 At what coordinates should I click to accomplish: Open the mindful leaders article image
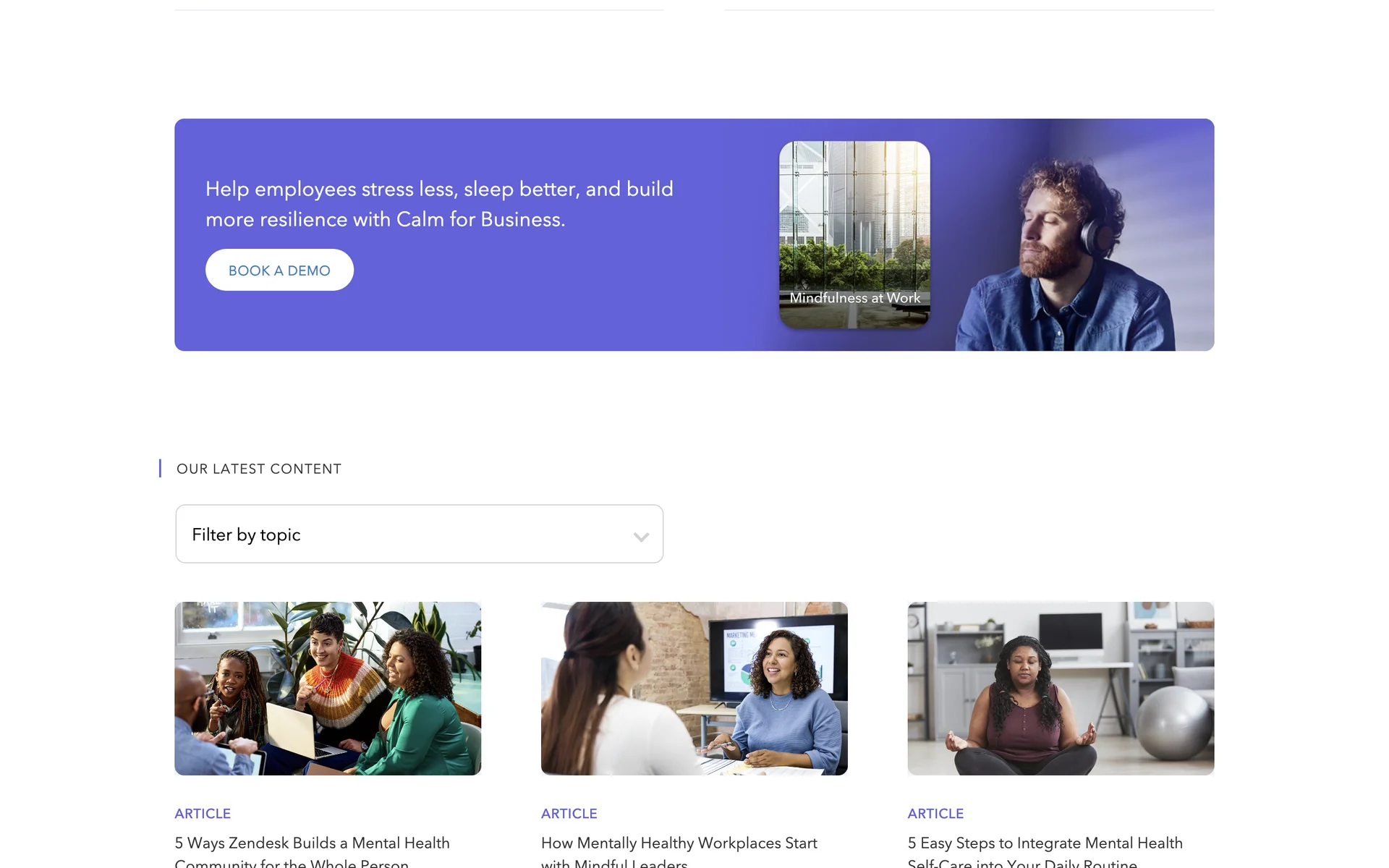(694, 689)
